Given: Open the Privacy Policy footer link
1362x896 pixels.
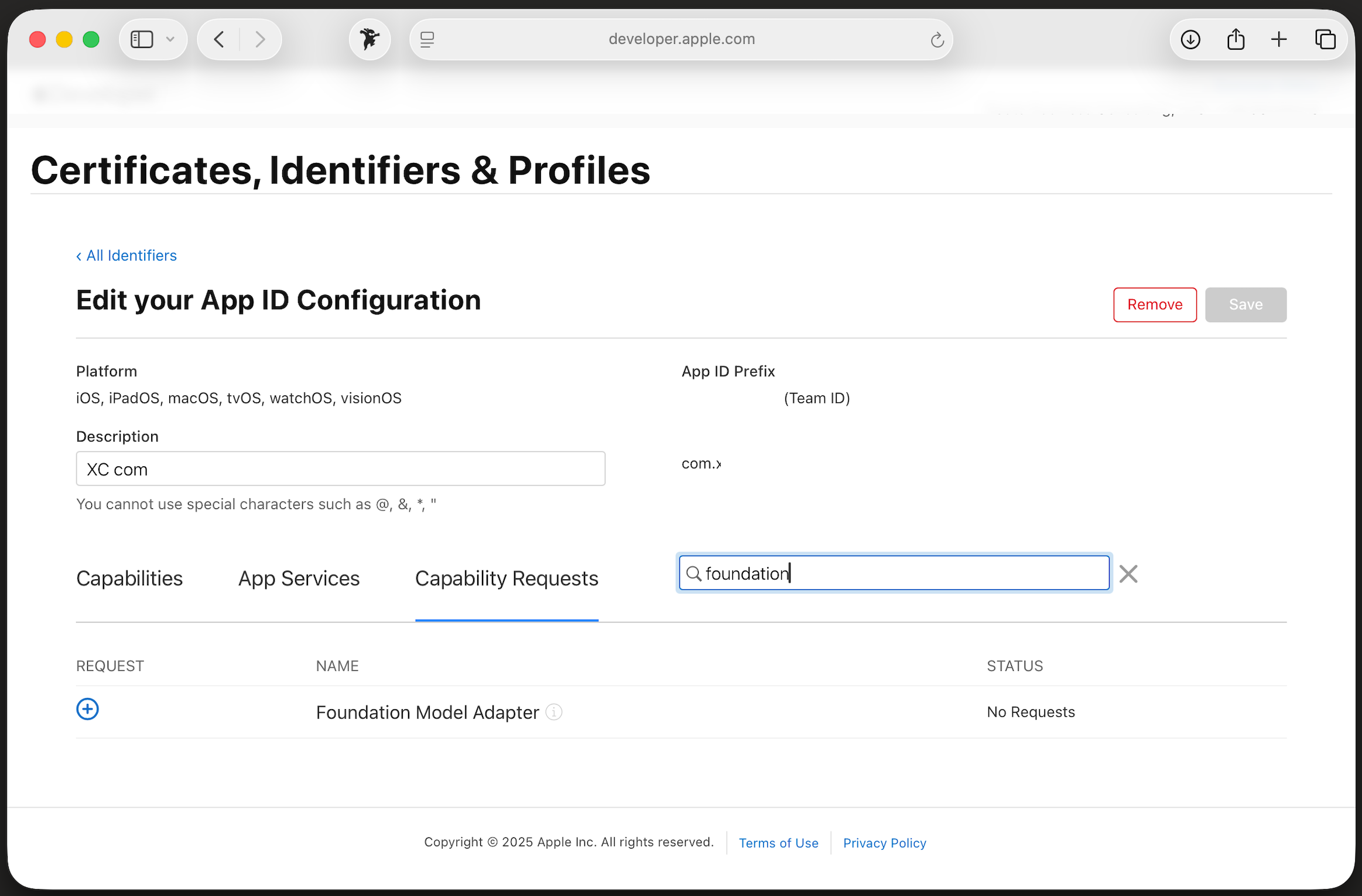Looking at the screenshot, I should [x=884, y=843].
